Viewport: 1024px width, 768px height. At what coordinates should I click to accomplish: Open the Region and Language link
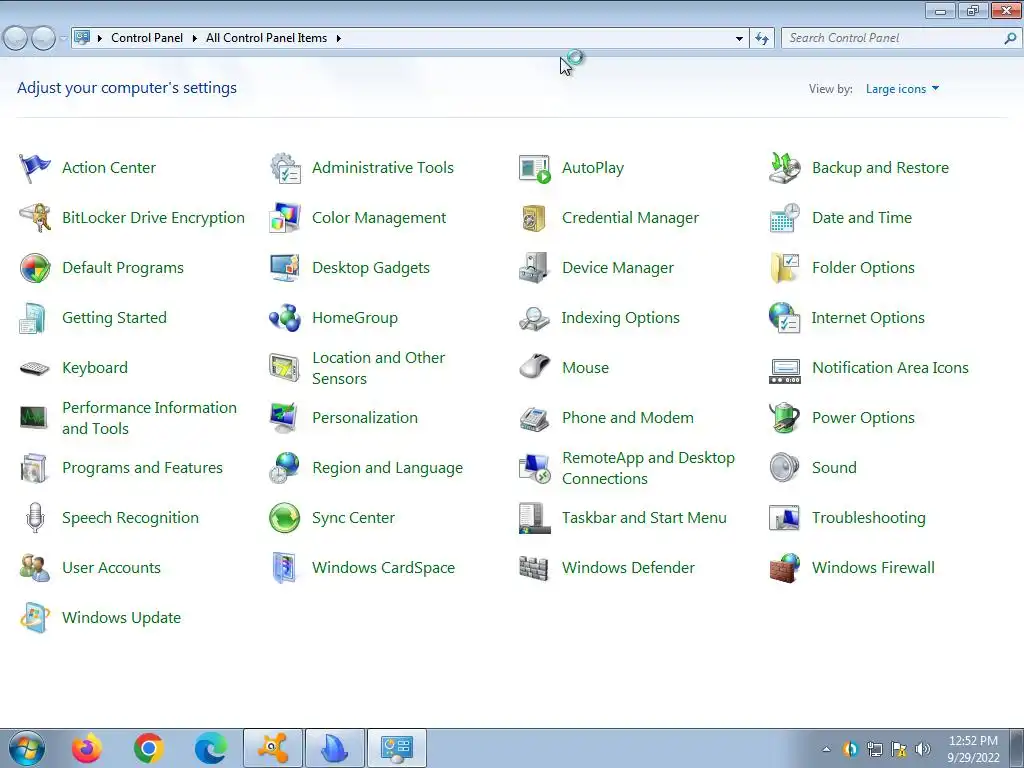(x=387, y=468)
